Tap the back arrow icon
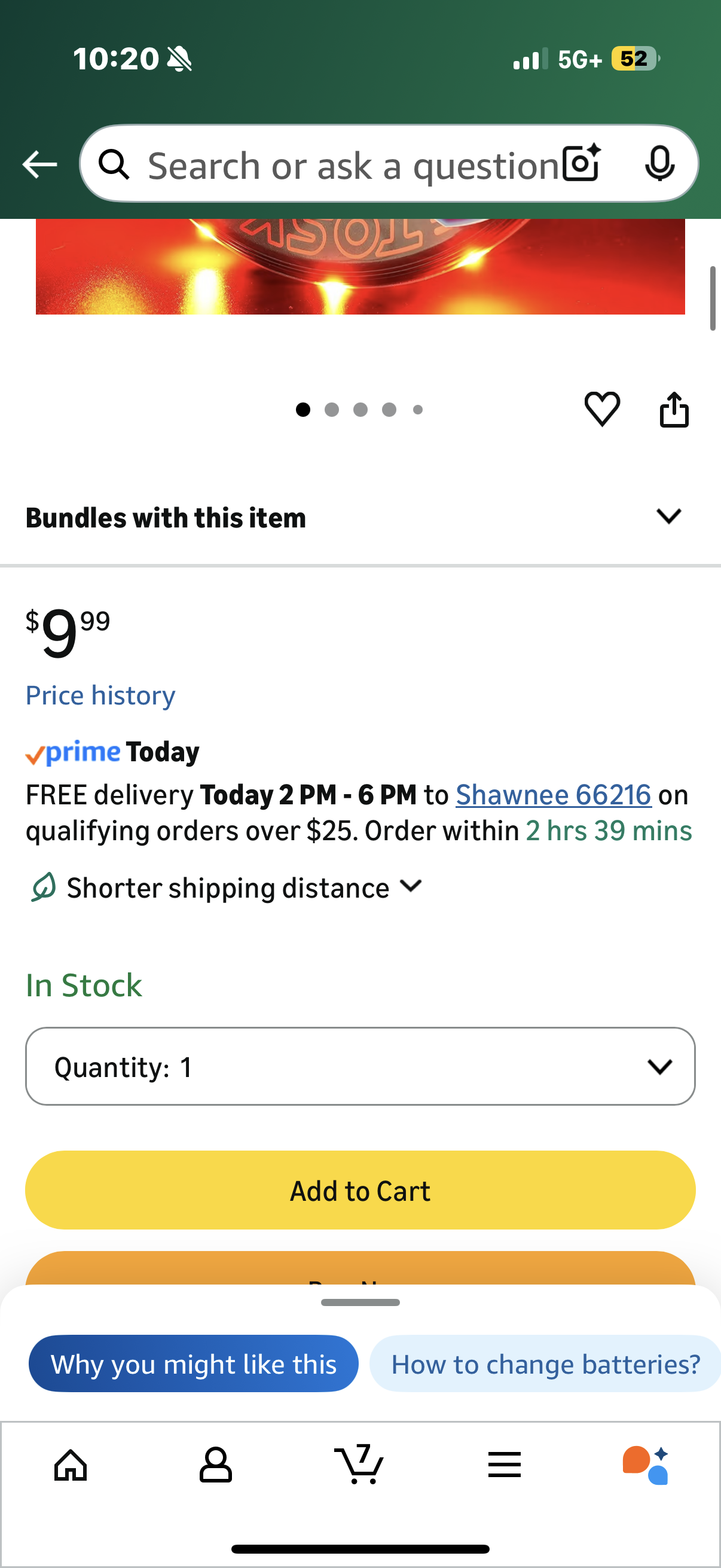The width and height of the screenshot is (721, 1568). 39,164
